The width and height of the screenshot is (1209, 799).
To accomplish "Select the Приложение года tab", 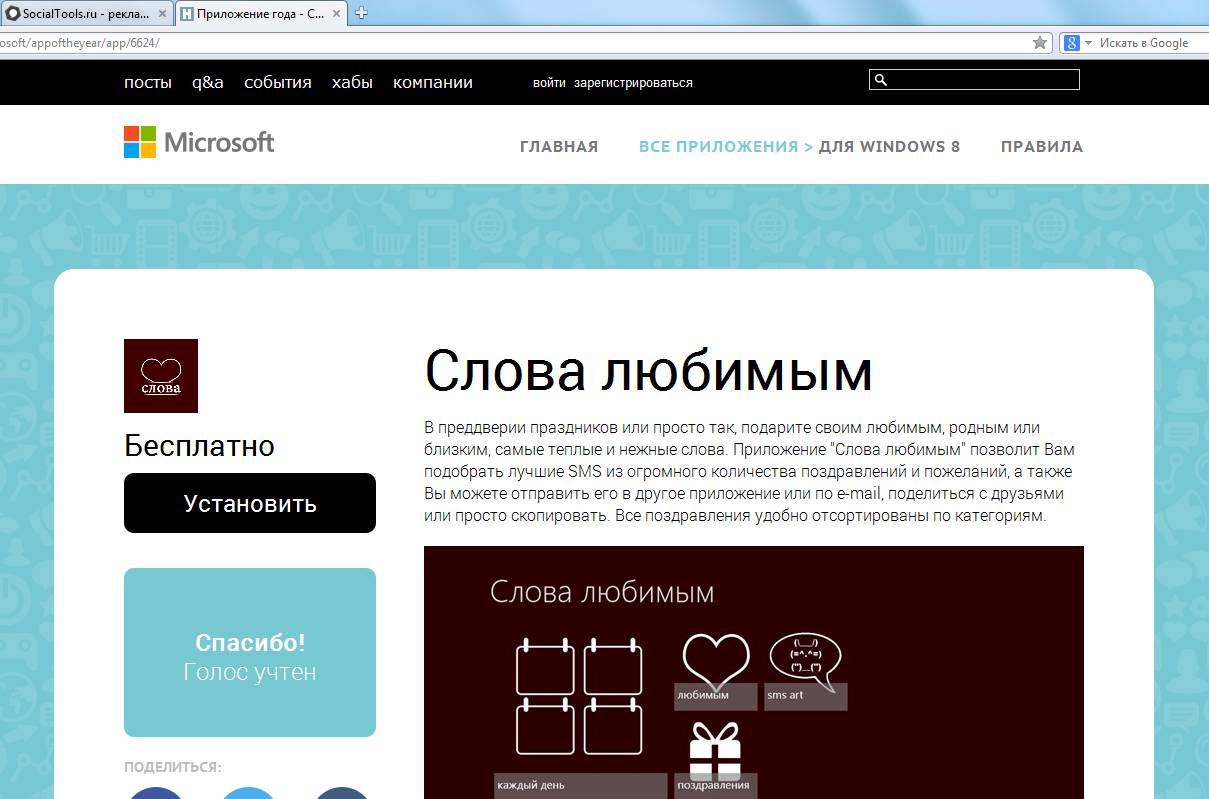I will pyautogui.click(x=259, y=14).
